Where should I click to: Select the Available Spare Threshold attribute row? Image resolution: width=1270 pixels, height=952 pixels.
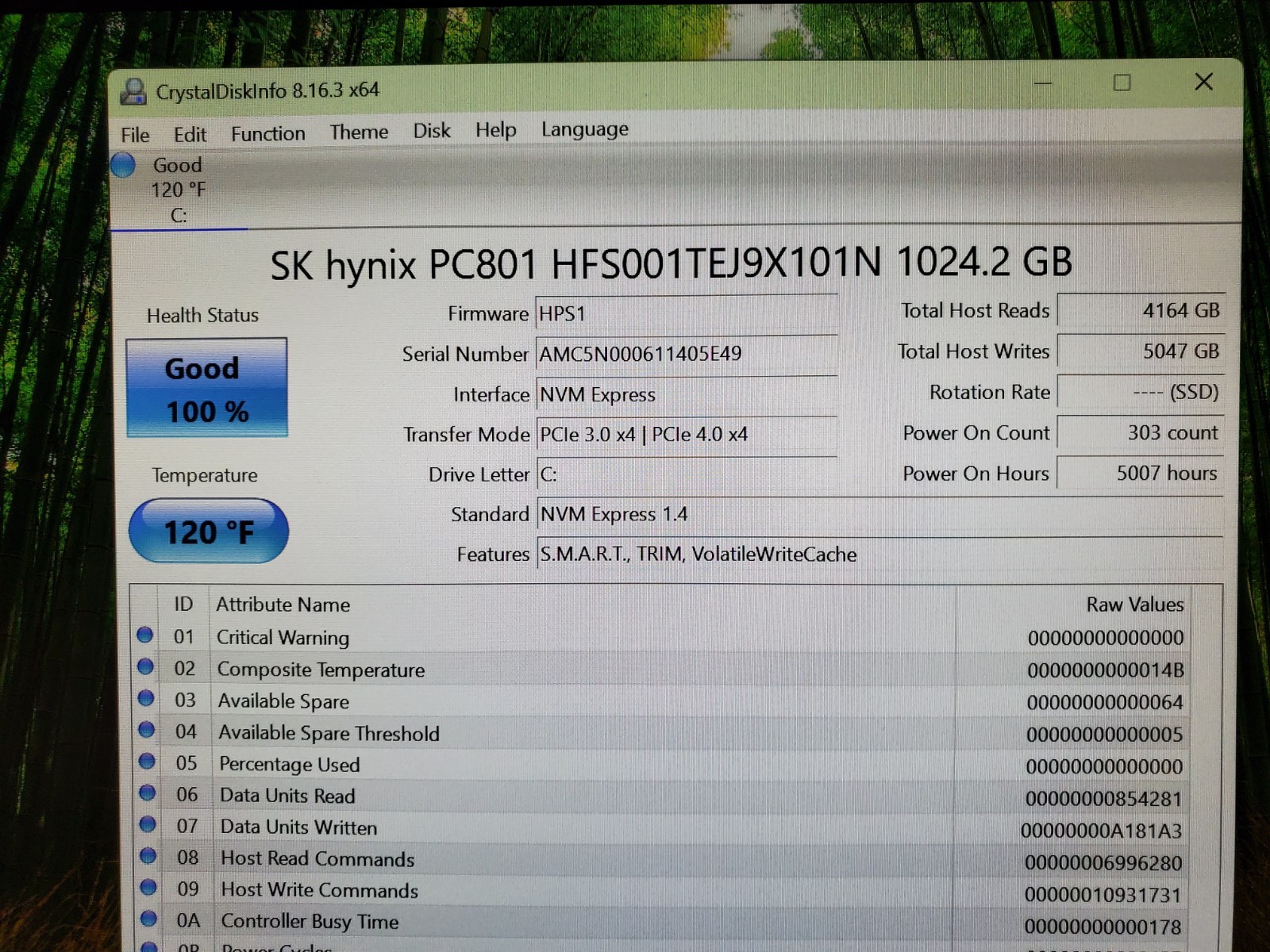(661, 734)
